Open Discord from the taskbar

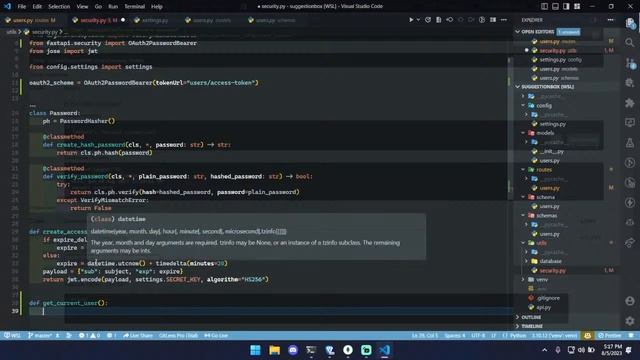click(x=293, y=350)
